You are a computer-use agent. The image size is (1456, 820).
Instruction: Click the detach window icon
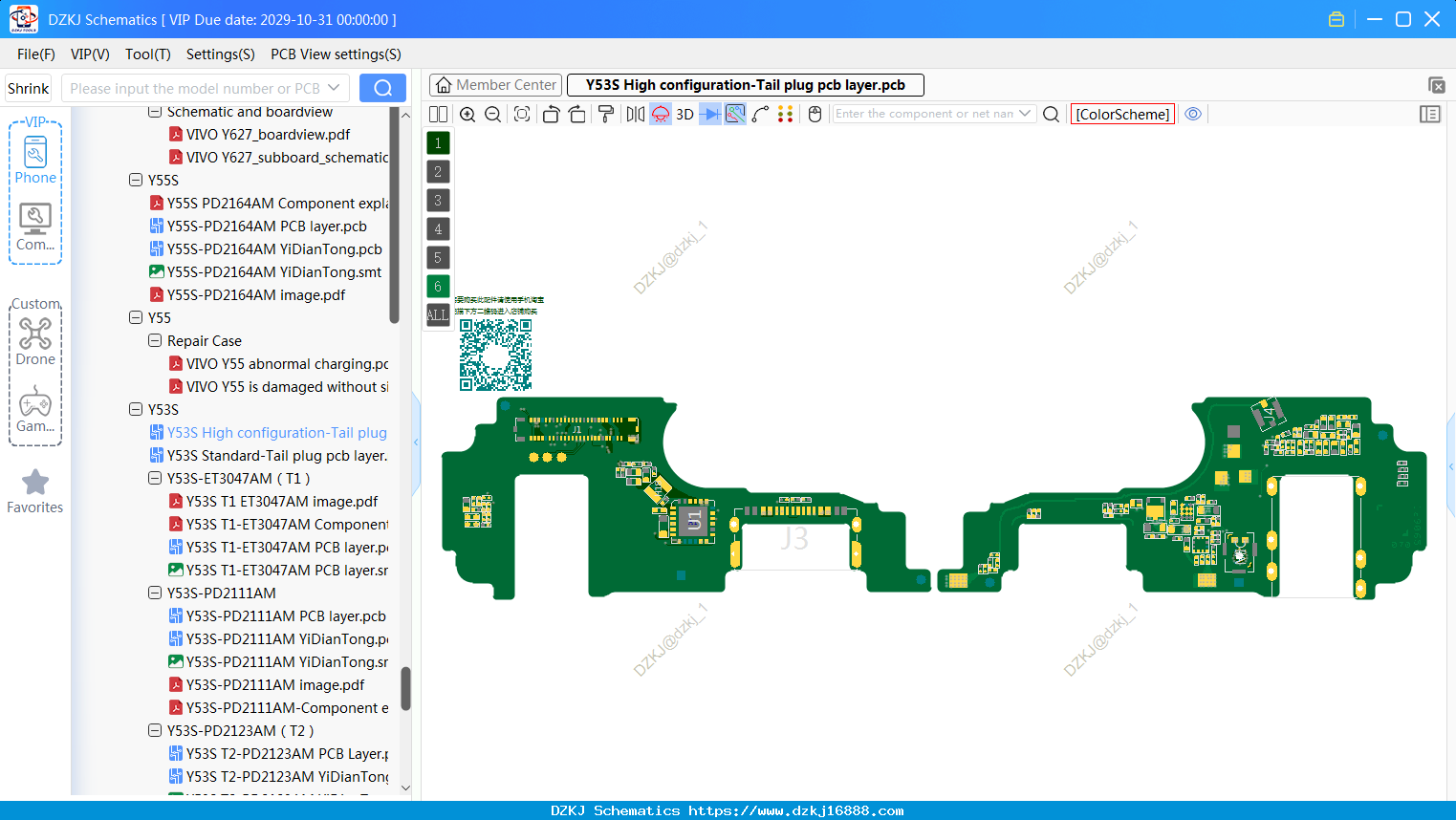(x=1436, y=85)
